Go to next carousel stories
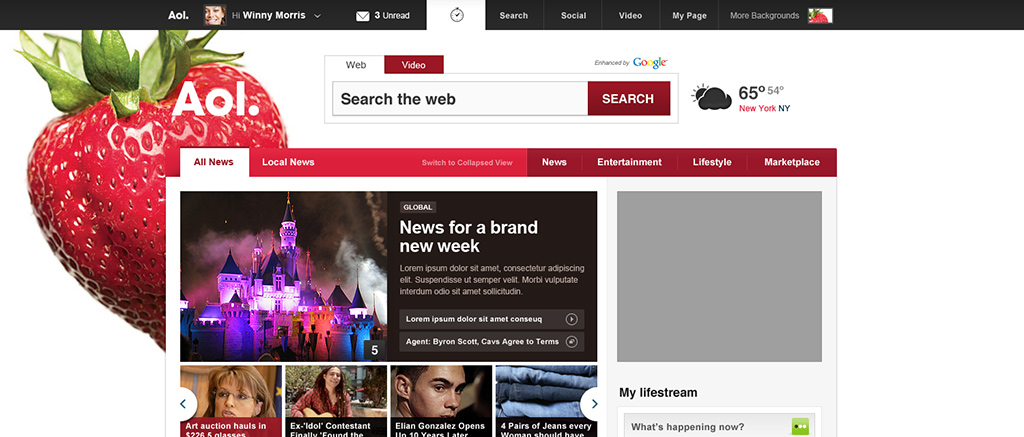The image size is (1024, 437). [593, 404]
